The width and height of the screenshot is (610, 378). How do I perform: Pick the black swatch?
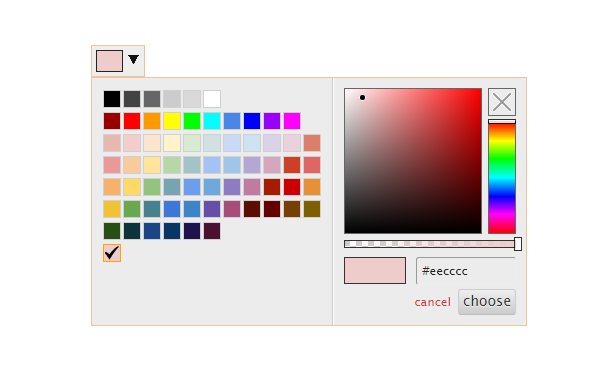[112, 99]
